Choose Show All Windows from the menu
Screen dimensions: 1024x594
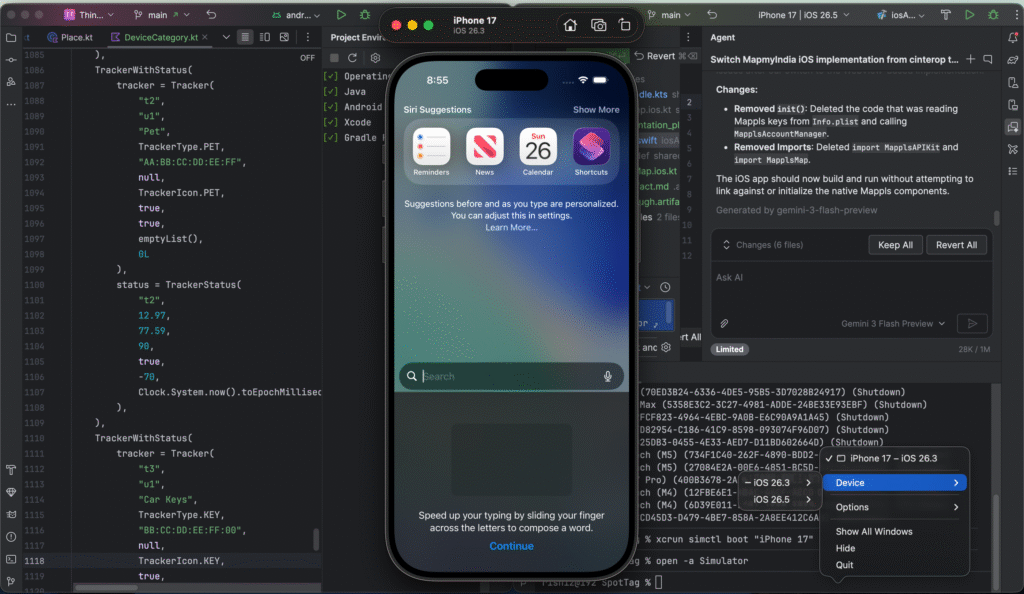874,531
